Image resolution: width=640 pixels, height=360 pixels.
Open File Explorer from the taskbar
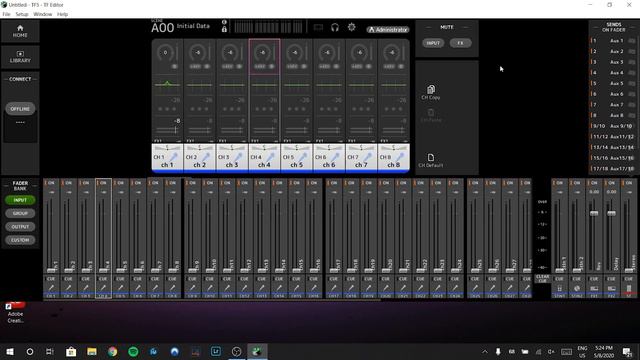tap(92, 351)
